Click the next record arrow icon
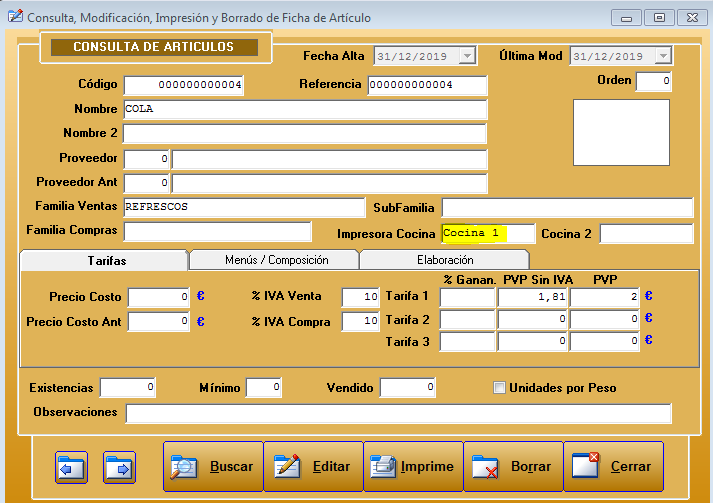This screenshot has height=503, width=713. click(x=119, y=467)
